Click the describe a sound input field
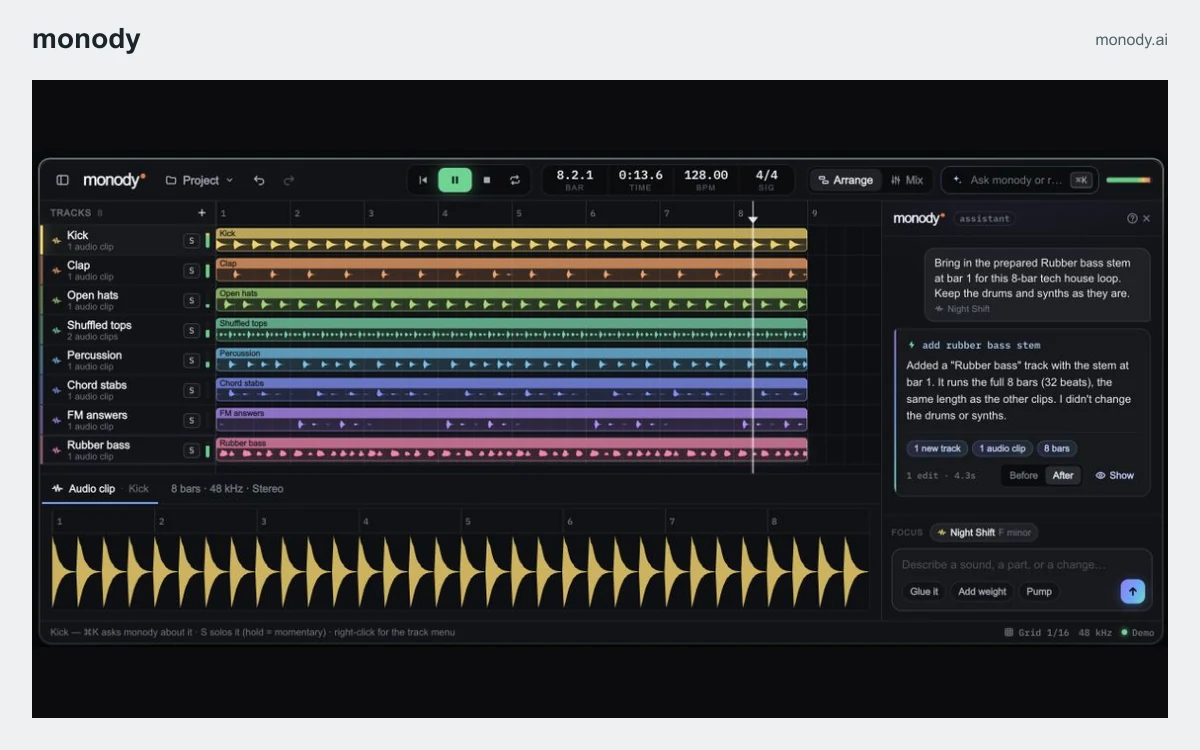This screenshot has height=750, width=1200. pyautogui.click(x=1022, y=565)
